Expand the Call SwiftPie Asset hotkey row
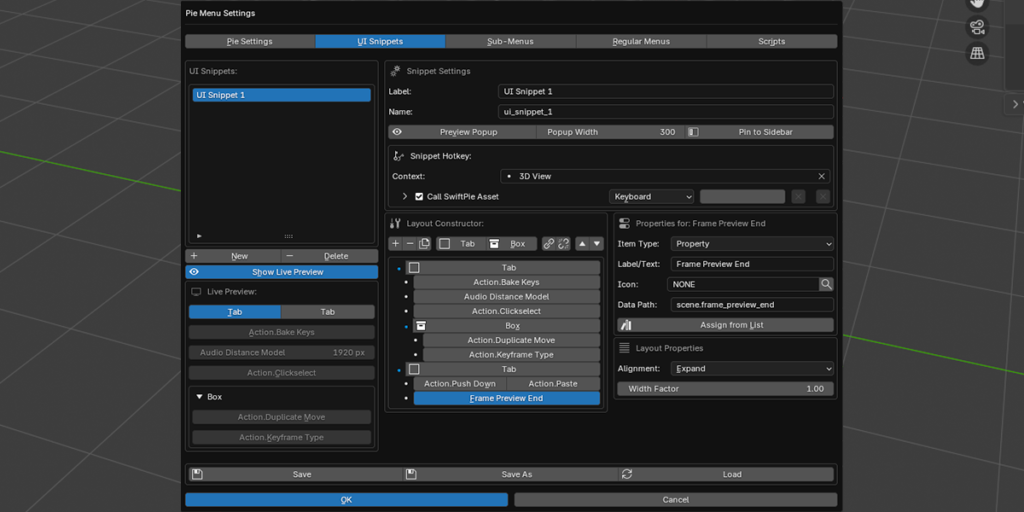Screen dimensions: 1024x512 point(404,197)
